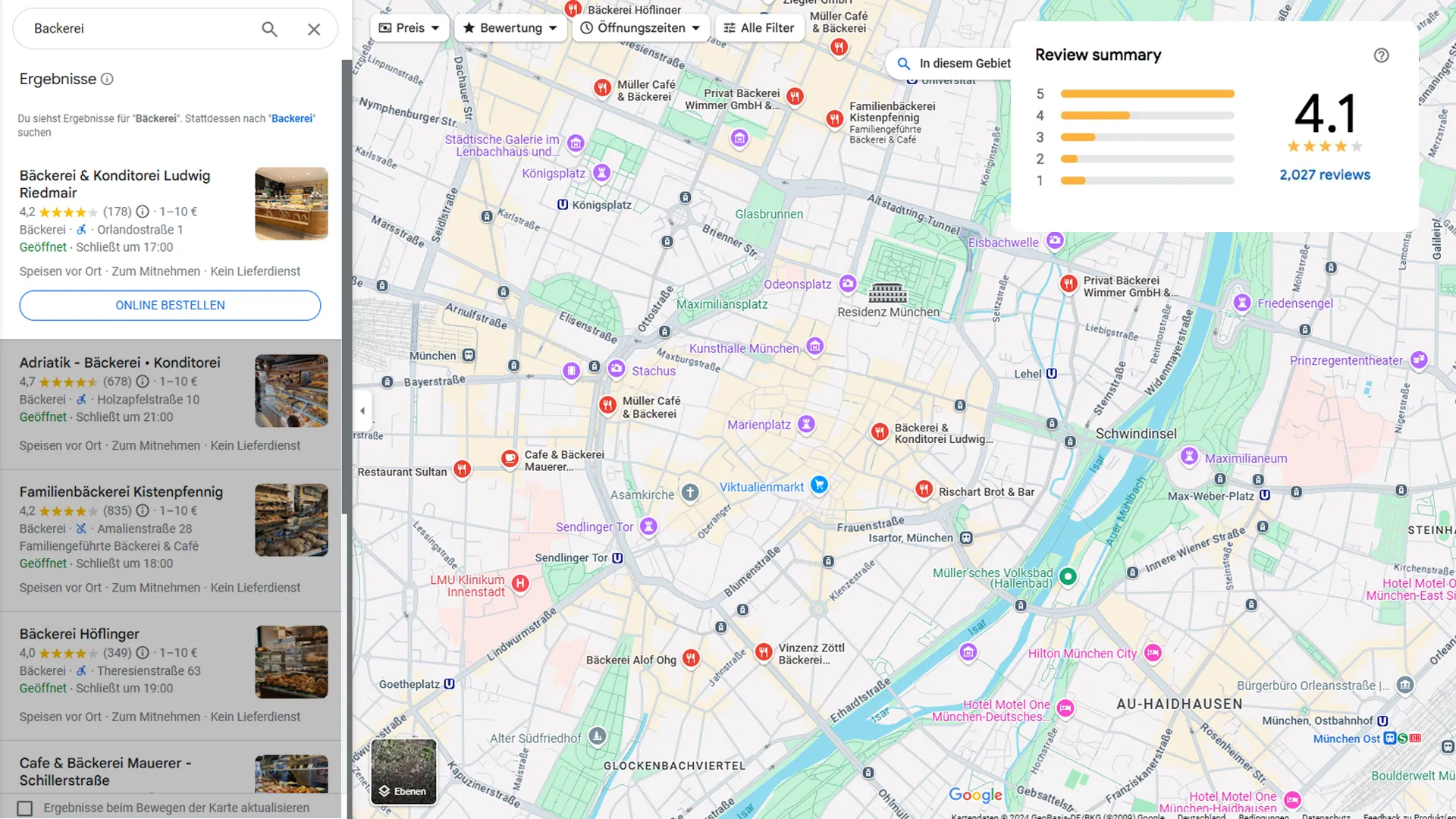Open Cafe & Bäckerei Mauerer - Schillerstraße result

[105, 771]
